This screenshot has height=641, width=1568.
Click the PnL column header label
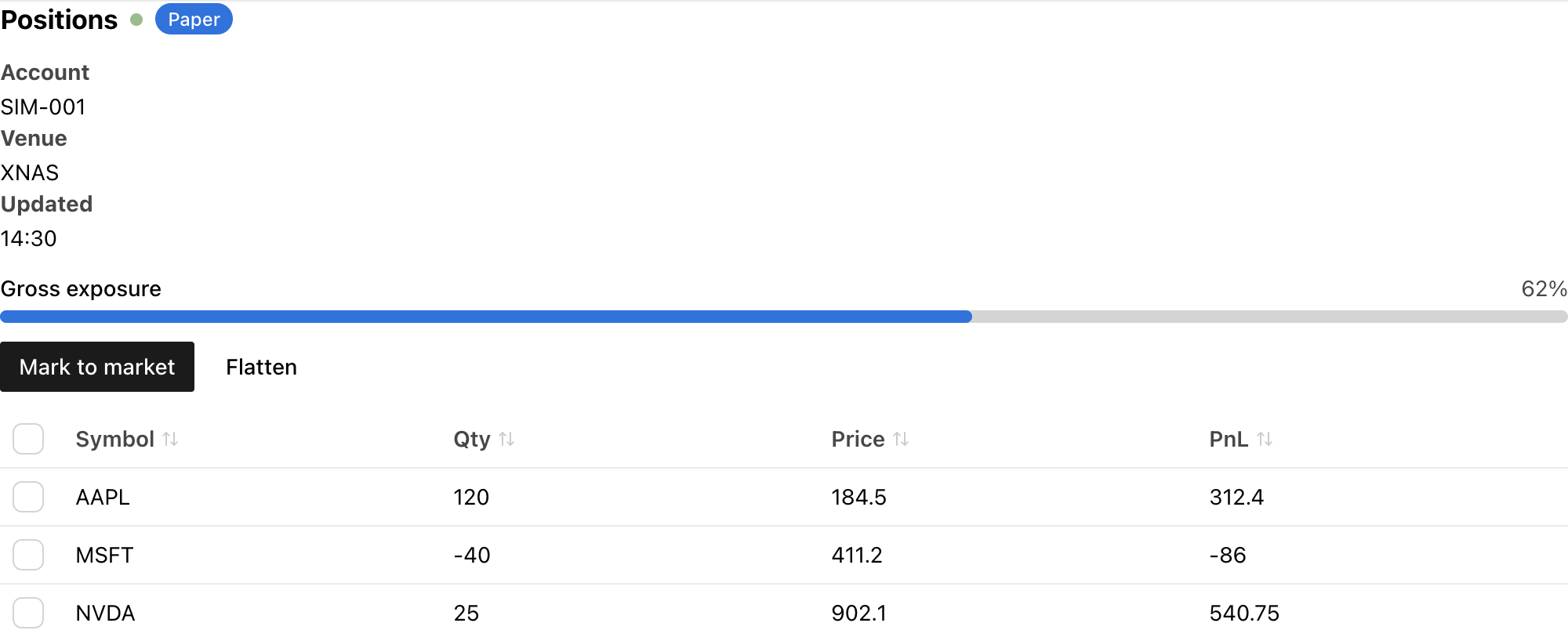click(1229, 439)
